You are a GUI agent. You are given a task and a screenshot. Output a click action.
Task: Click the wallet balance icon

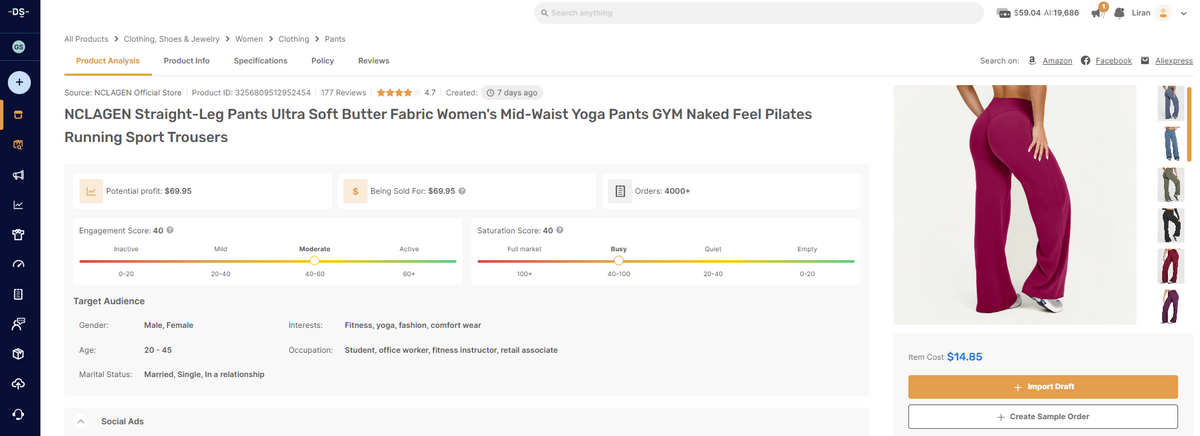(x=1004, y=13)
